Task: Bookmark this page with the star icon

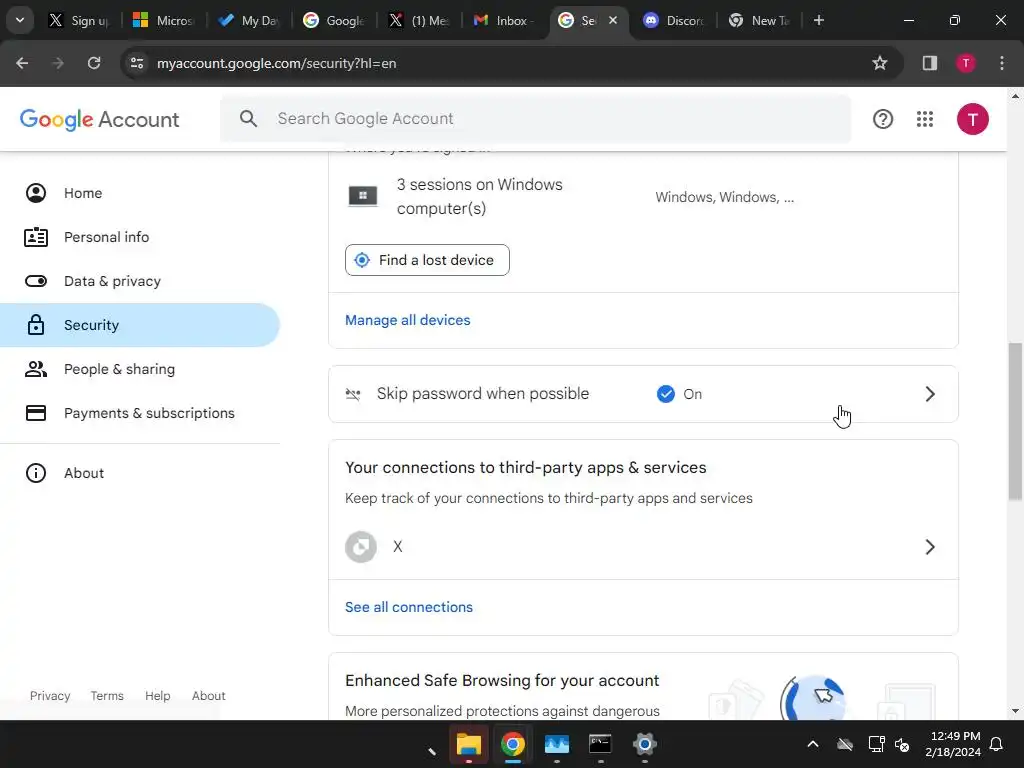Action: point(880,63)
